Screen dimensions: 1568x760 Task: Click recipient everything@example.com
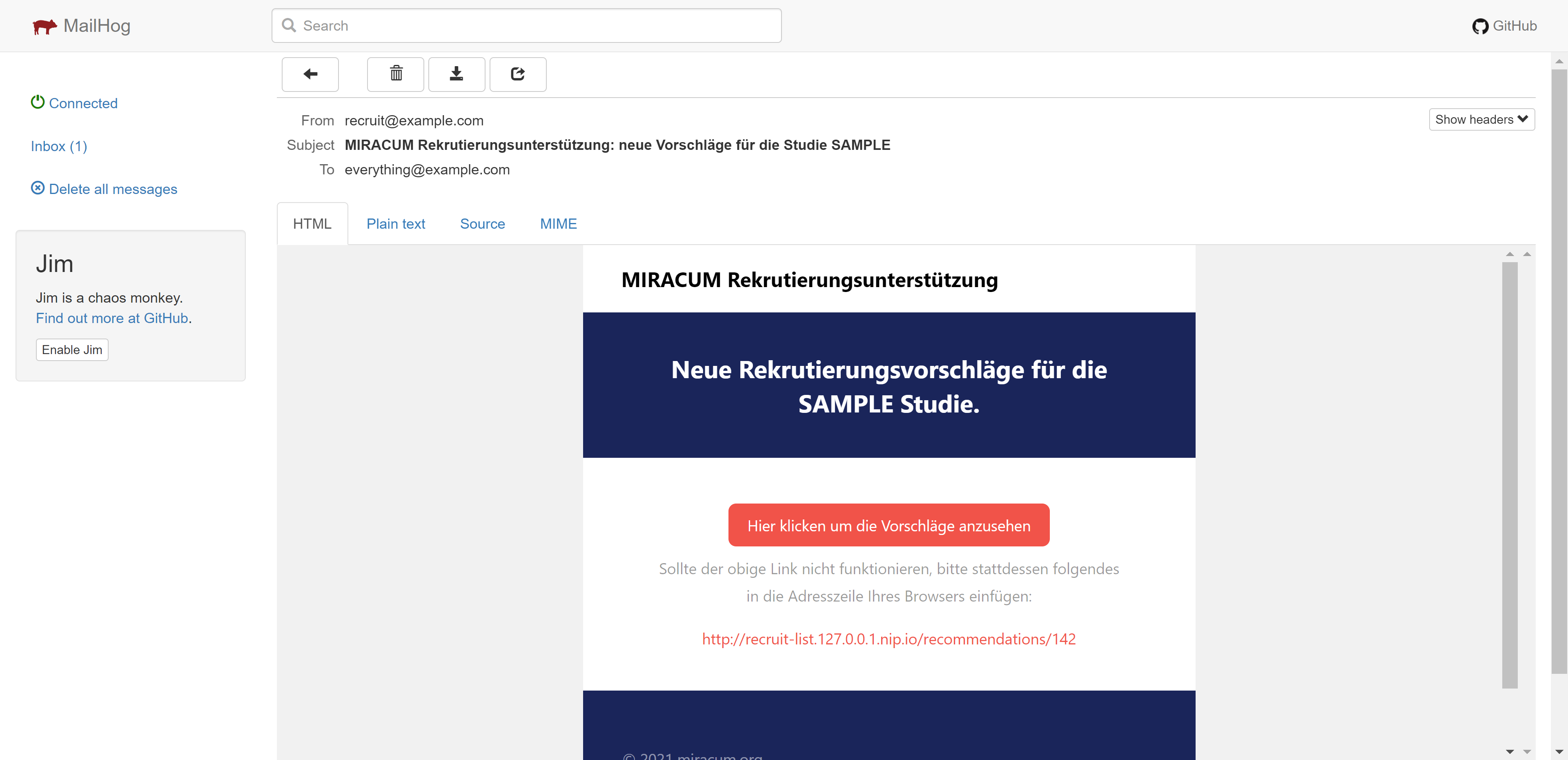pyautogui.click(x=427, y=169)
